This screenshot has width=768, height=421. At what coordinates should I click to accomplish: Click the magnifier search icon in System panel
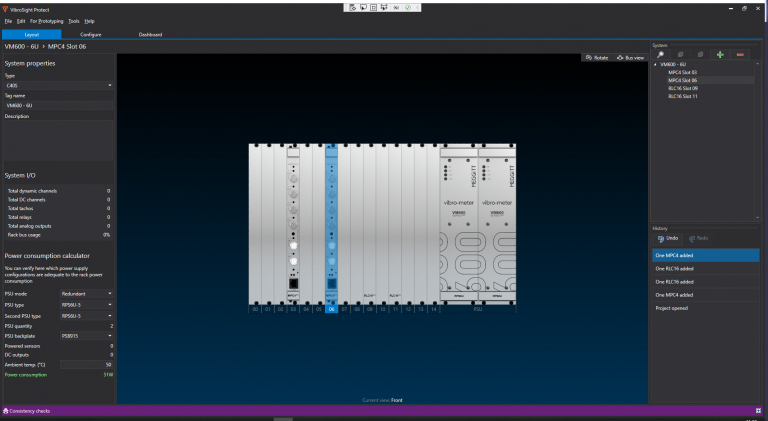tap(661, 54)
